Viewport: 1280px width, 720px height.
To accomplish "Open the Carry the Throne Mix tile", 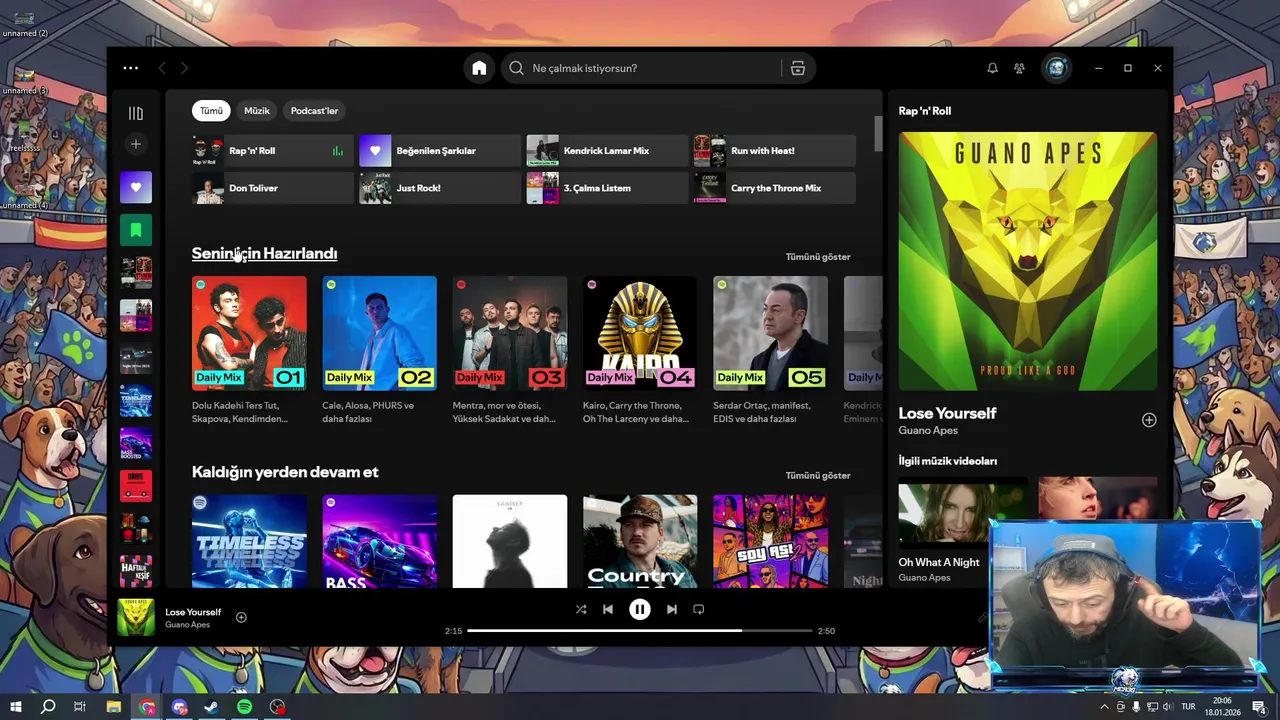I will coord(775,188).
